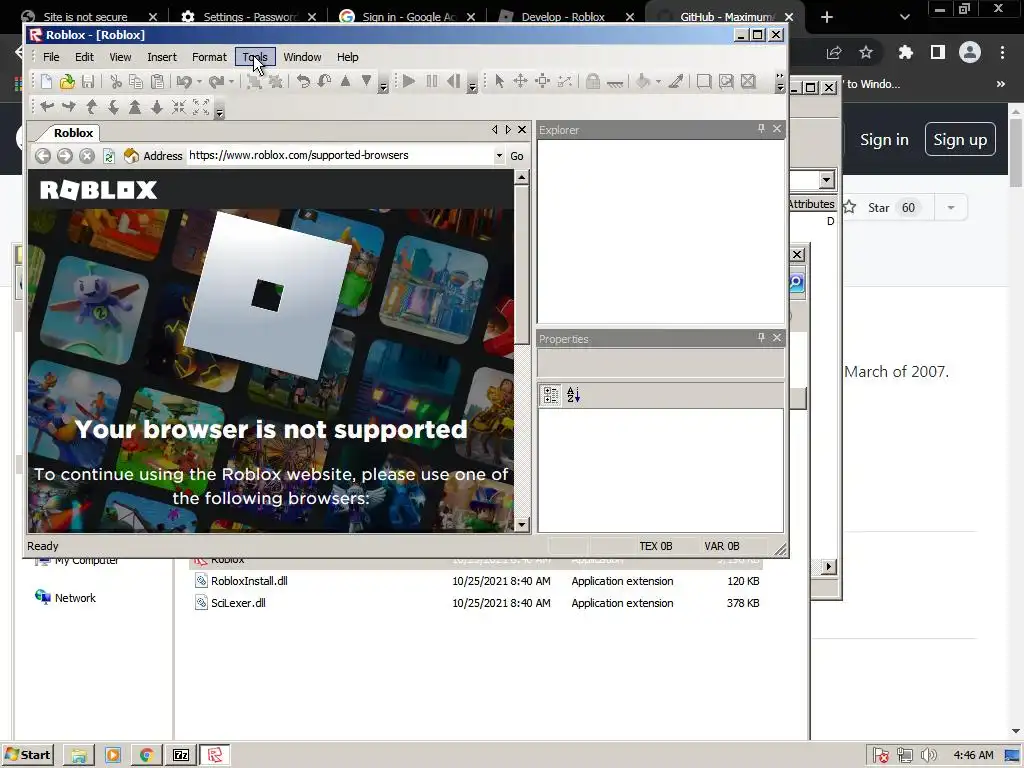Click the Alphabetical A-Z sort icon in Properties
The width and height of the screenshot is (1024, 768).
pyautogui.click(x=573, y=394)
